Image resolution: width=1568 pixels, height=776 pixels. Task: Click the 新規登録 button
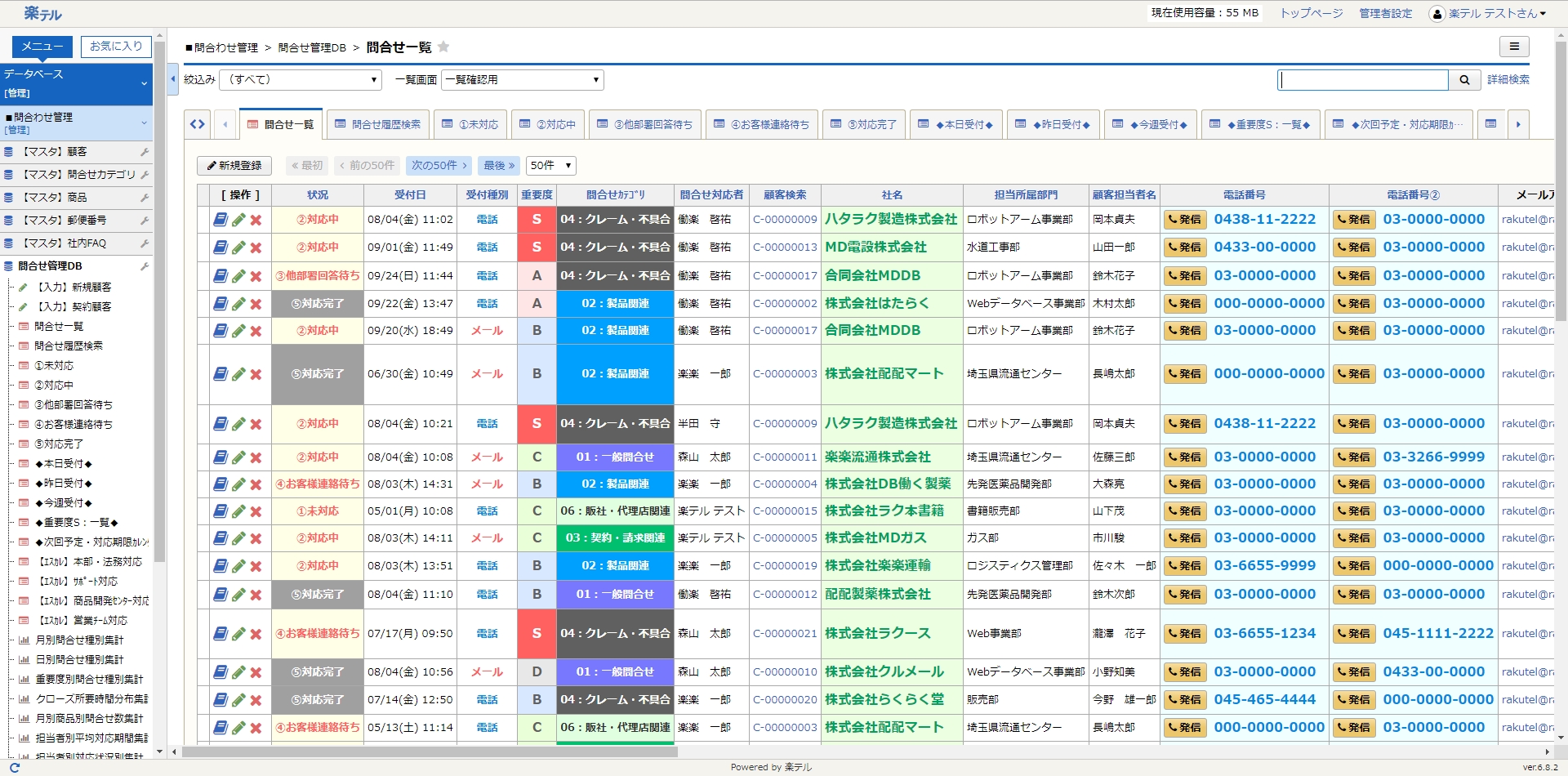[x=234, y=166]
